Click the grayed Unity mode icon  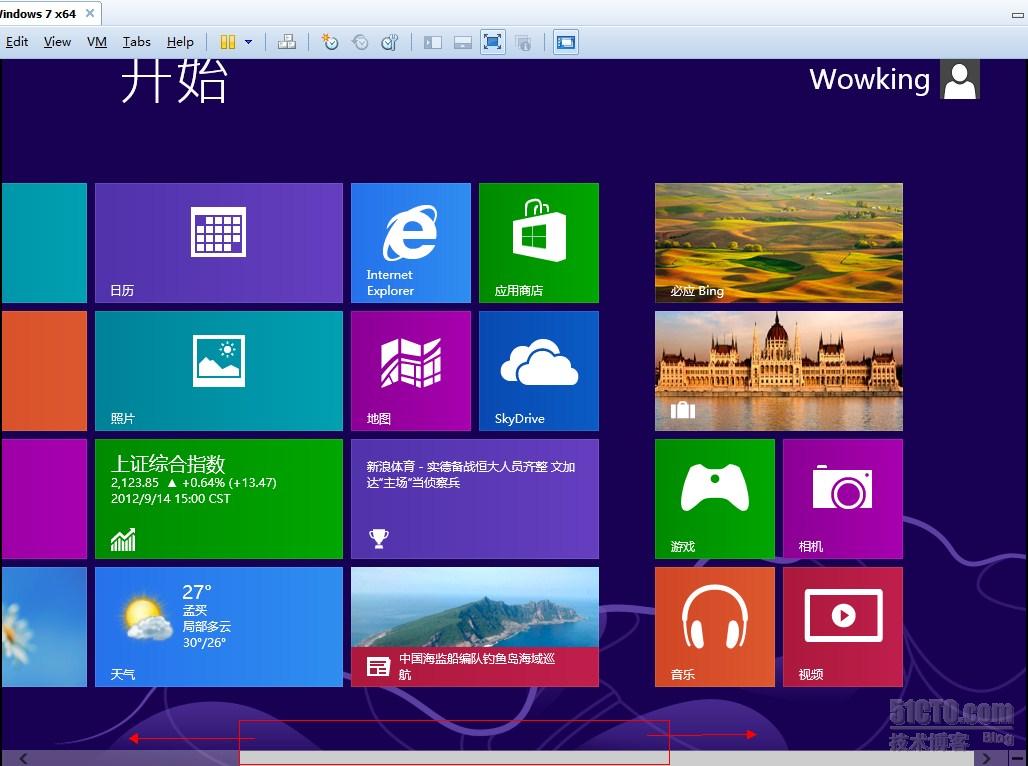(x=523, y=43)
